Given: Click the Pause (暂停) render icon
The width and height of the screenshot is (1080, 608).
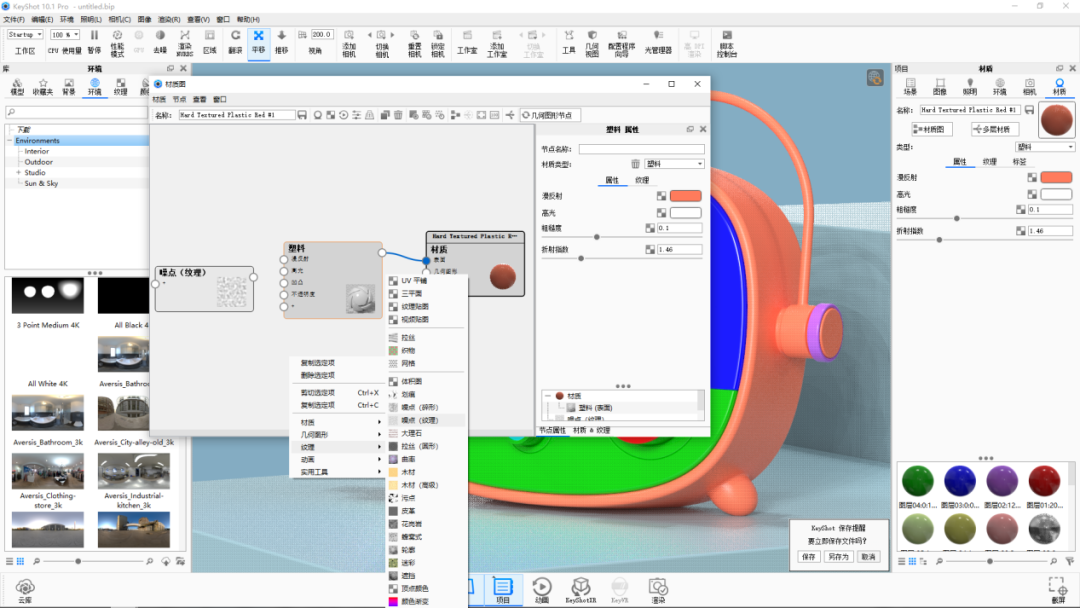Looking at the screenshot, I should tap(94, 41).
